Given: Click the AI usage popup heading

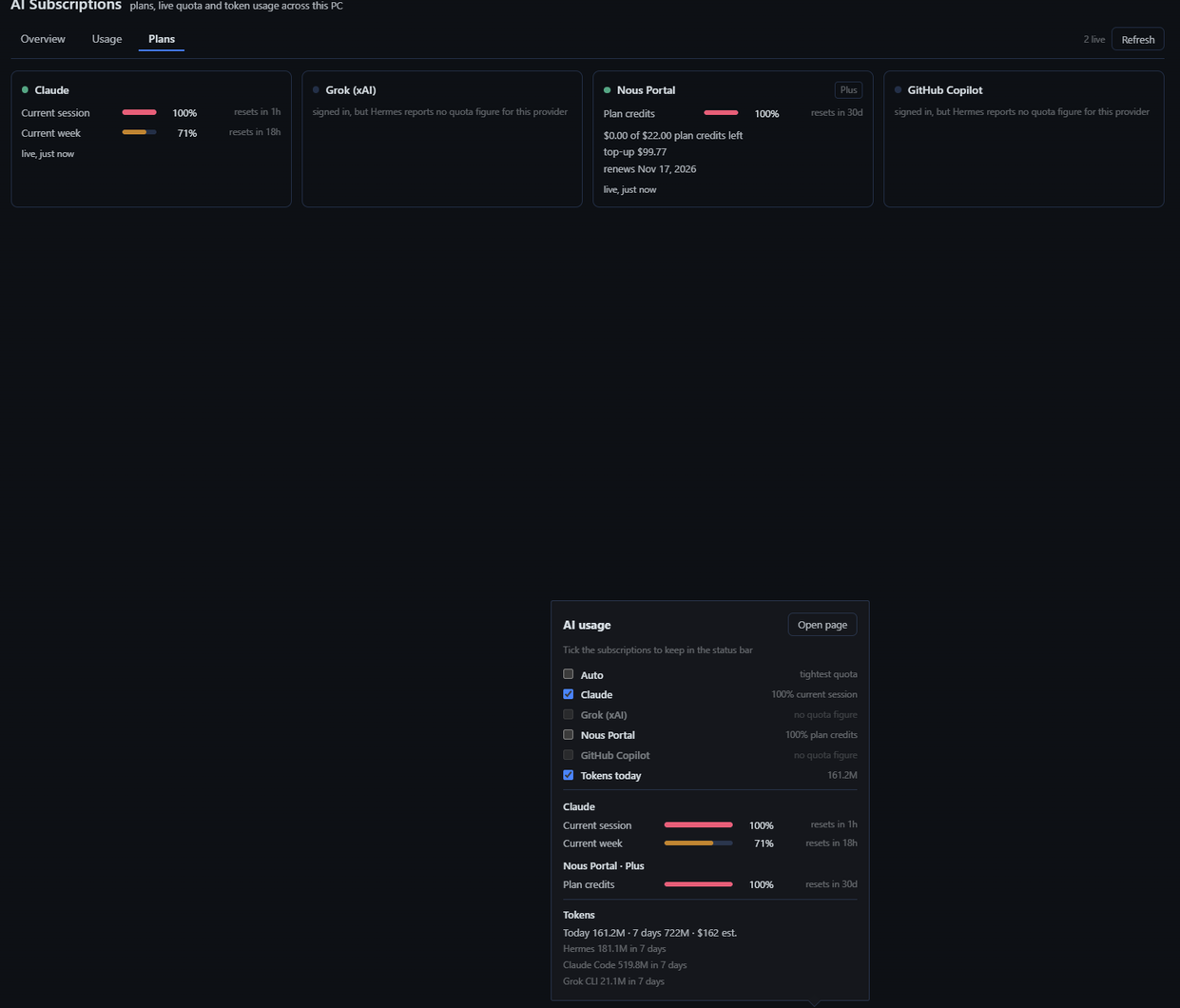Looking at the screenshot, I should [587, 625].
